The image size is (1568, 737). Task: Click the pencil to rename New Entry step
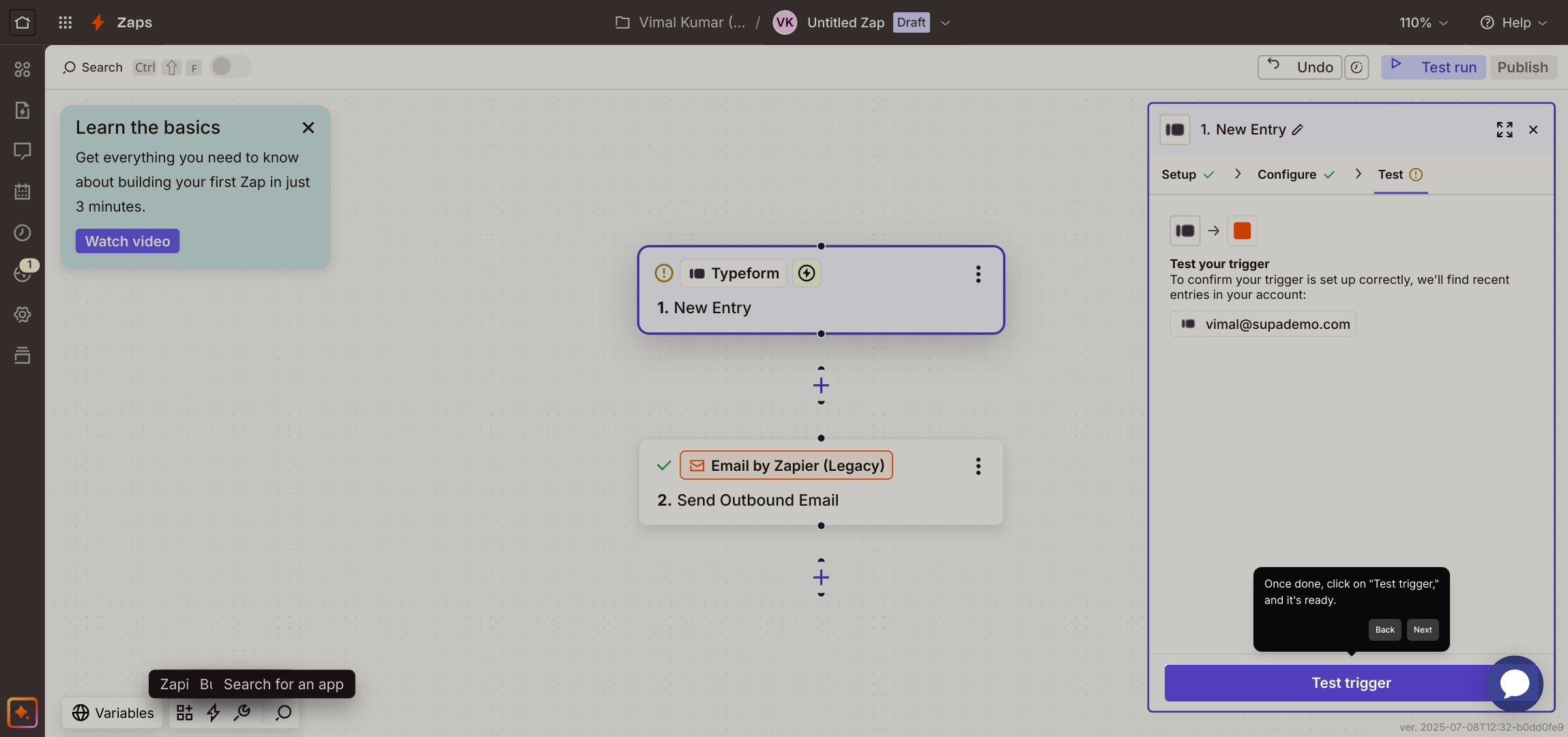tap(1298, 130)
